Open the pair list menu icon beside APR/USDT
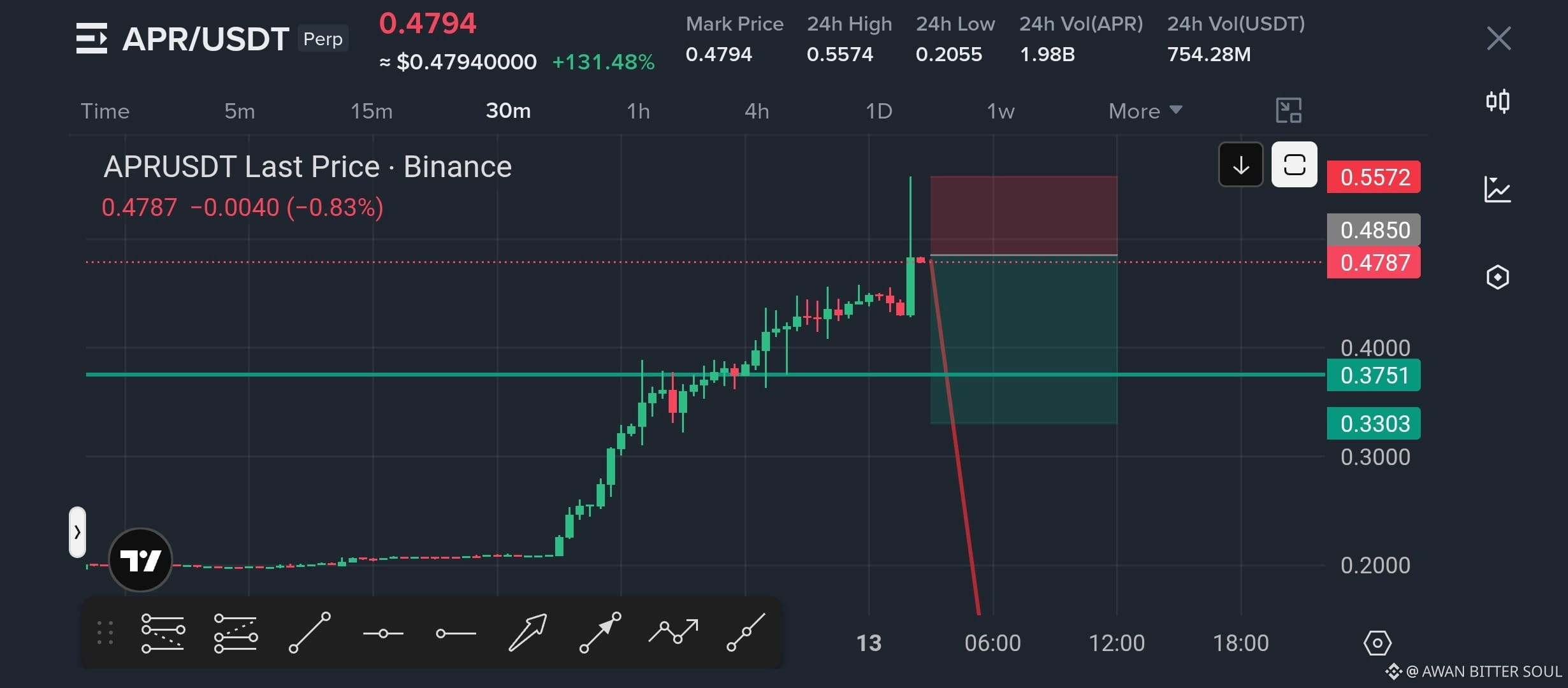1568x688 pixels. (x=92, y=38)
